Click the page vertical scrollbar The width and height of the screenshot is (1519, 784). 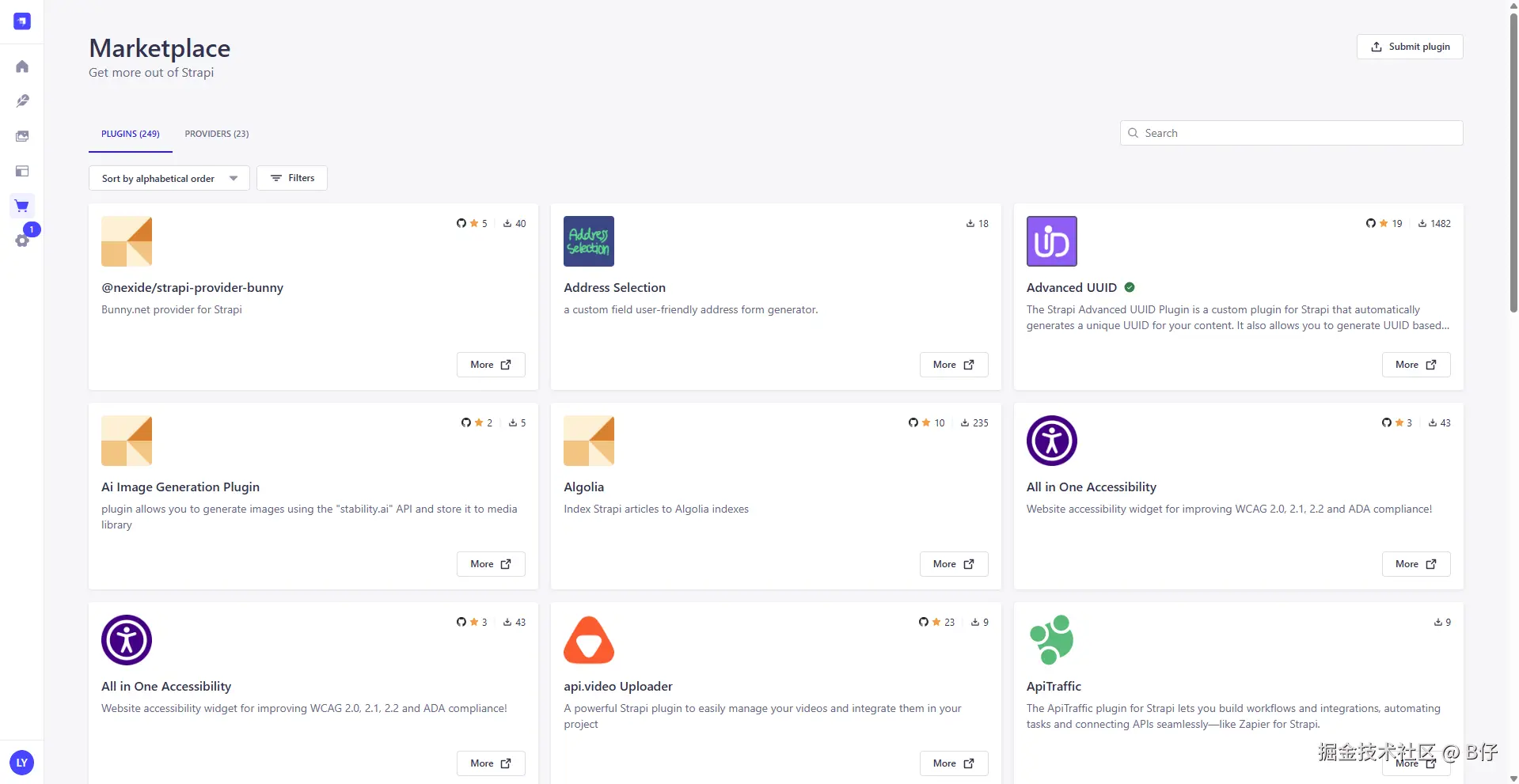(x=1513, y=158)
